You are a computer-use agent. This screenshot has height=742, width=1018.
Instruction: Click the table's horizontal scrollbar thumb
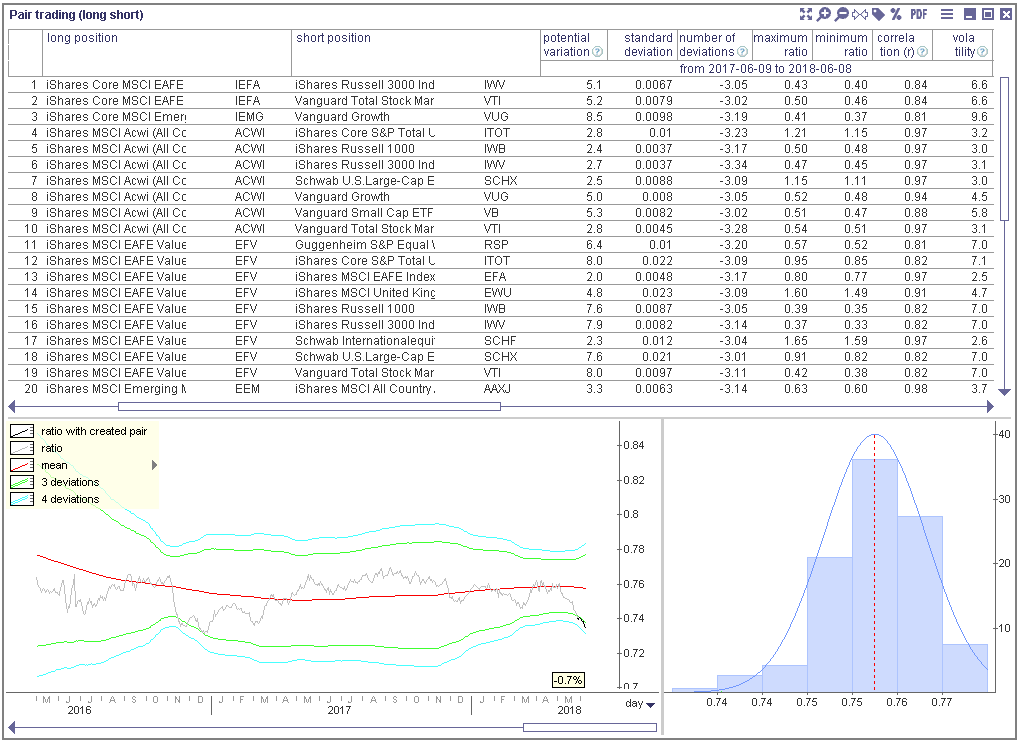[309, 406]
